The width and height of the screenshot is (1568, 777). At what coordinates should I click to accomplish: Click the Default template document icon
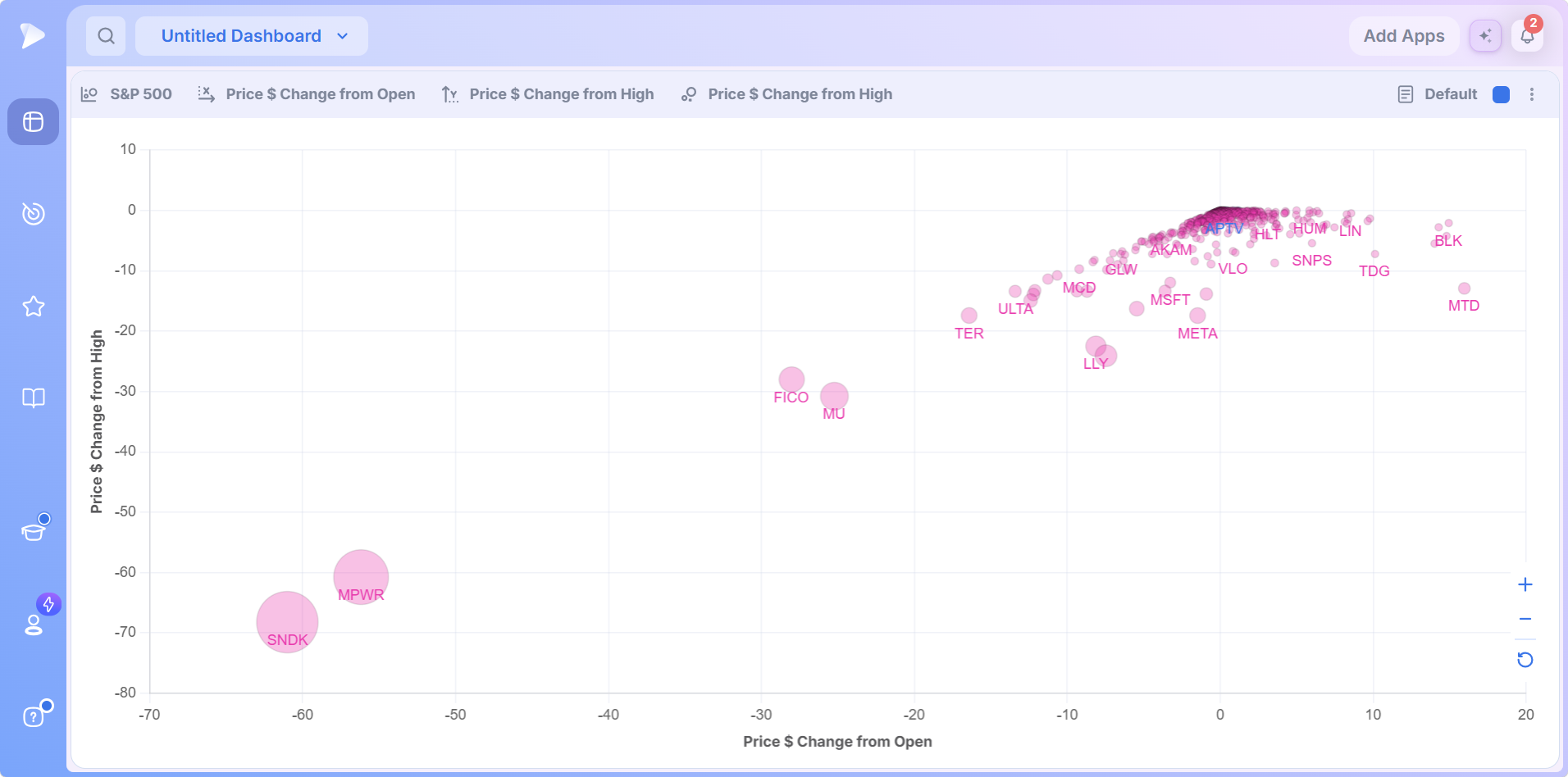click(x=1406, y=94)
